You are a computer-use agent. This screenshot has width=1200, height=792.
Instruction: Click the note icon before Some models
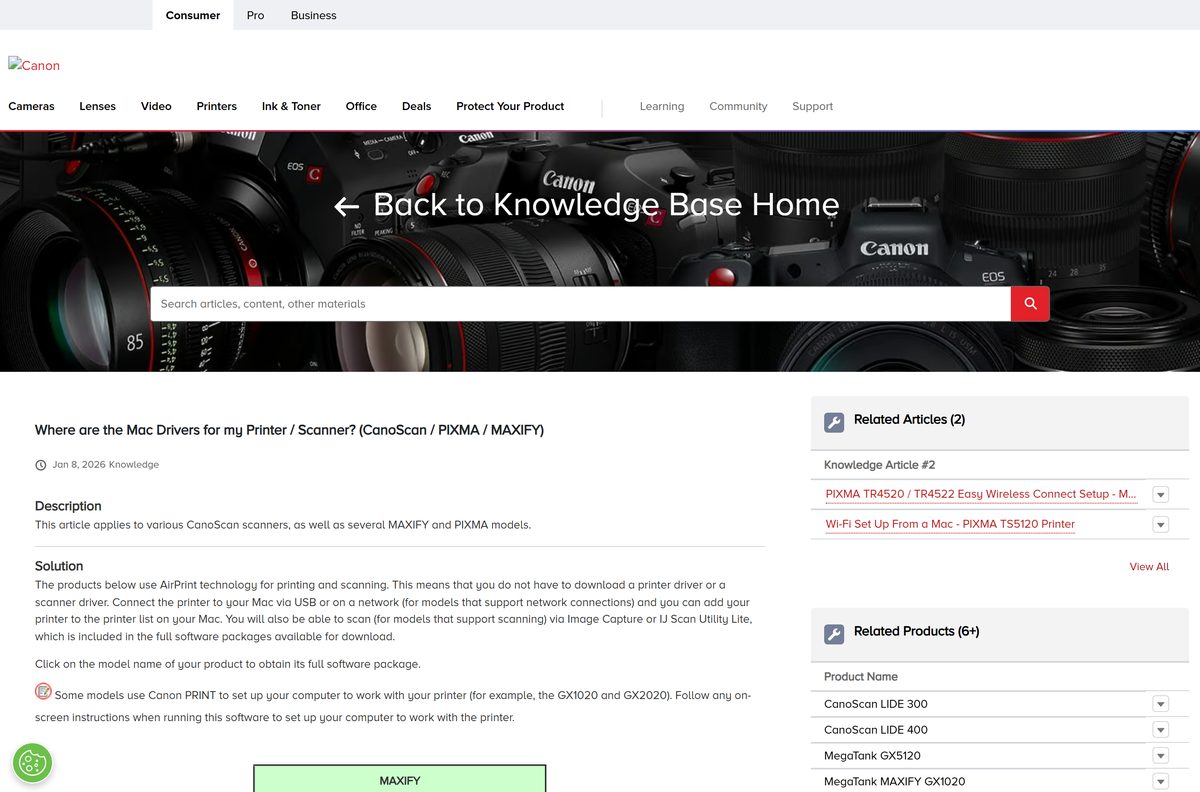point(43,692)
